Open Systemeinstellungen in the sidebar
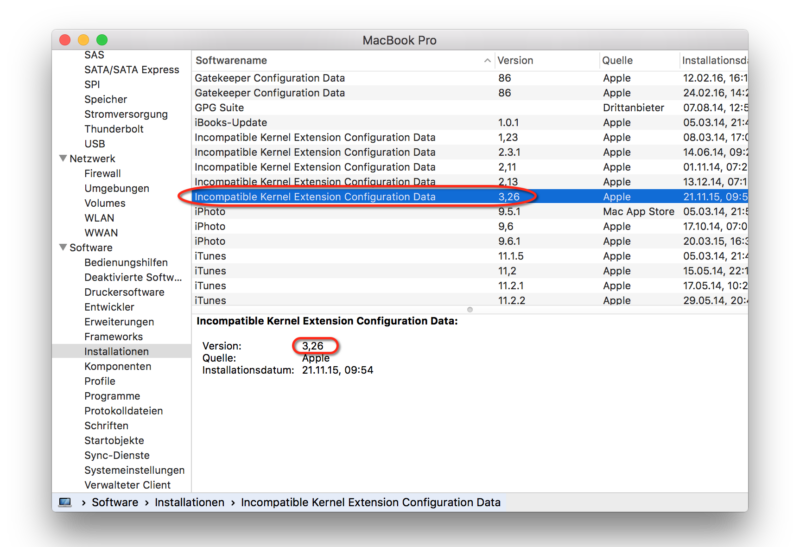 [x=135, y=469]
